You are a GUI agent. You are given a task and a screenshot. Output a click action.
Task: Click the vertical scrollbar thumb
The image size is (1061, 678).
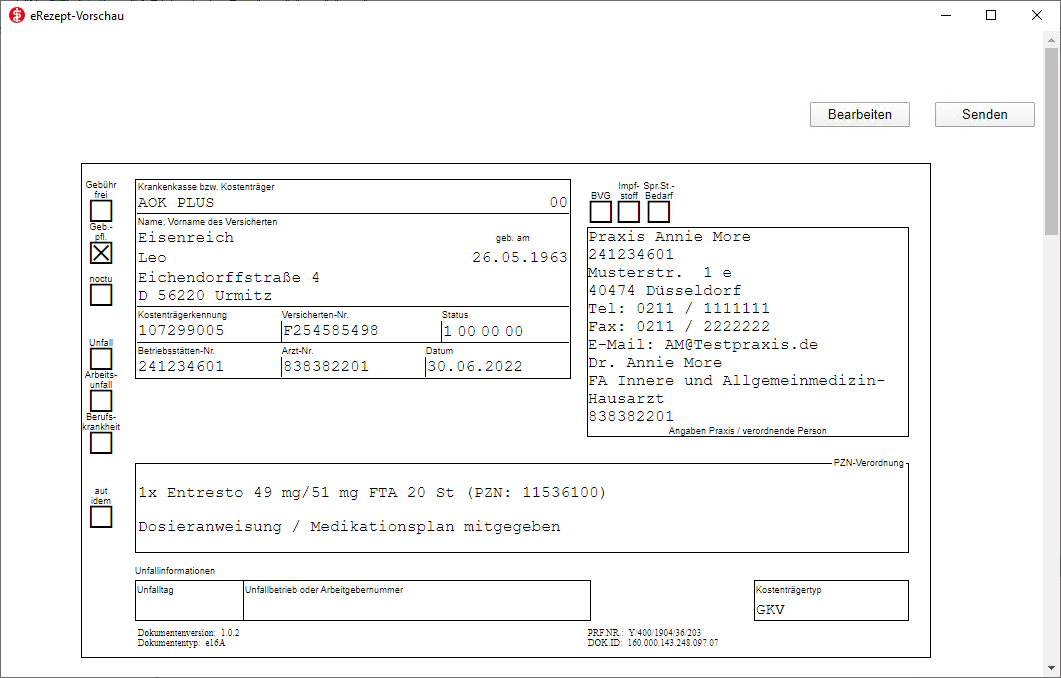point(1051,141)
